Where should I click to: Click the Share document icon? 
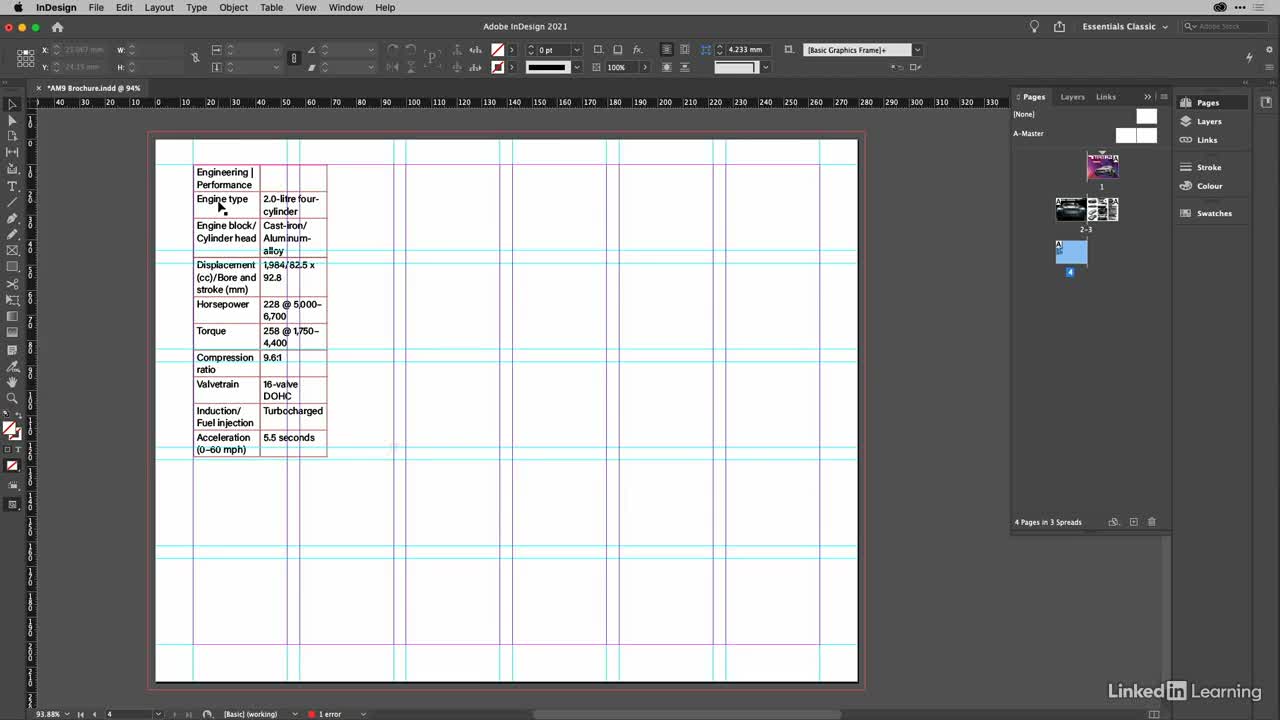point(1059,27)
